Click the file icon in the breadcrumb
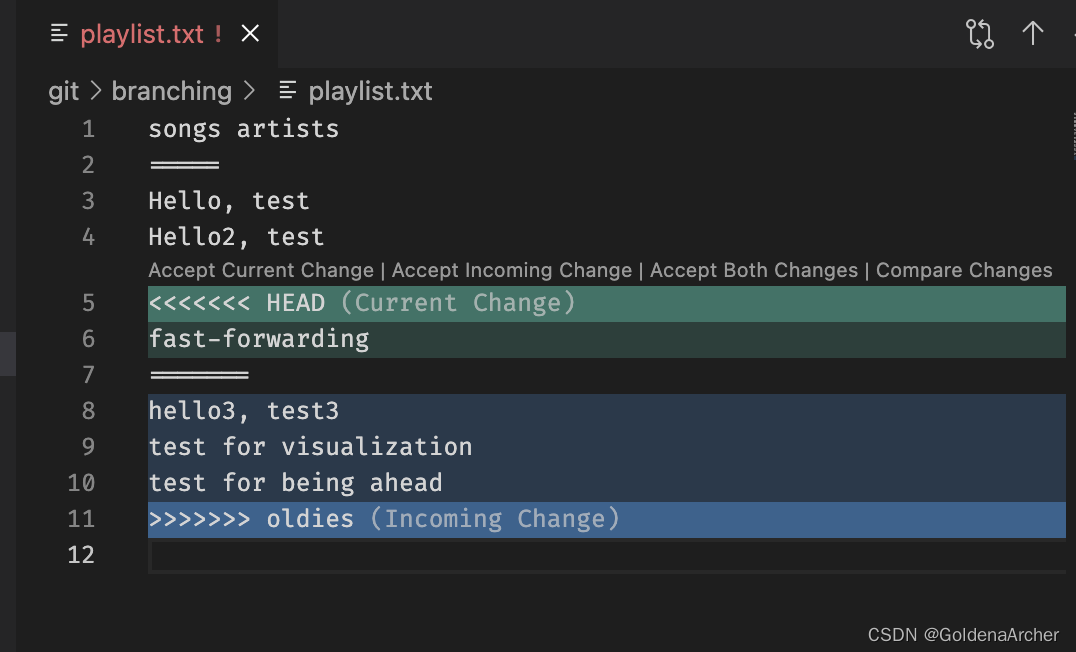 pyautogui.click(x=288, y=91)
